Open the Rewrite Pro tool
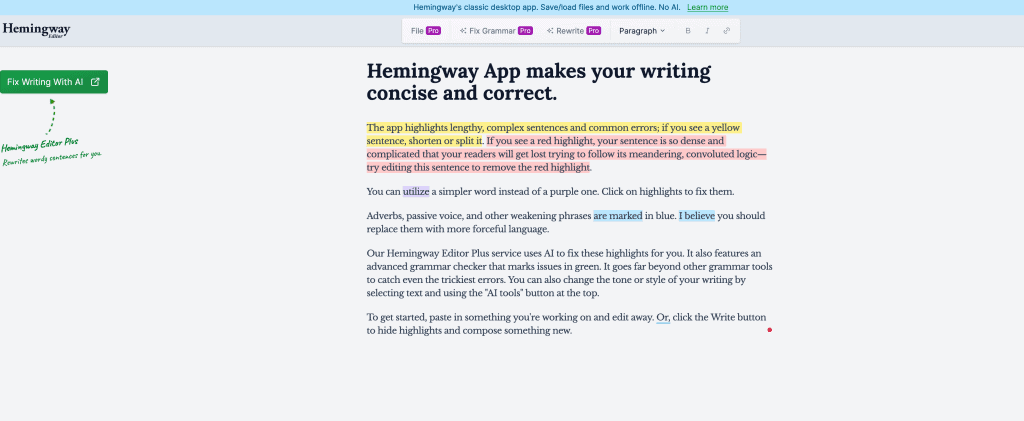1024x421 pixels. coord(574,31)
